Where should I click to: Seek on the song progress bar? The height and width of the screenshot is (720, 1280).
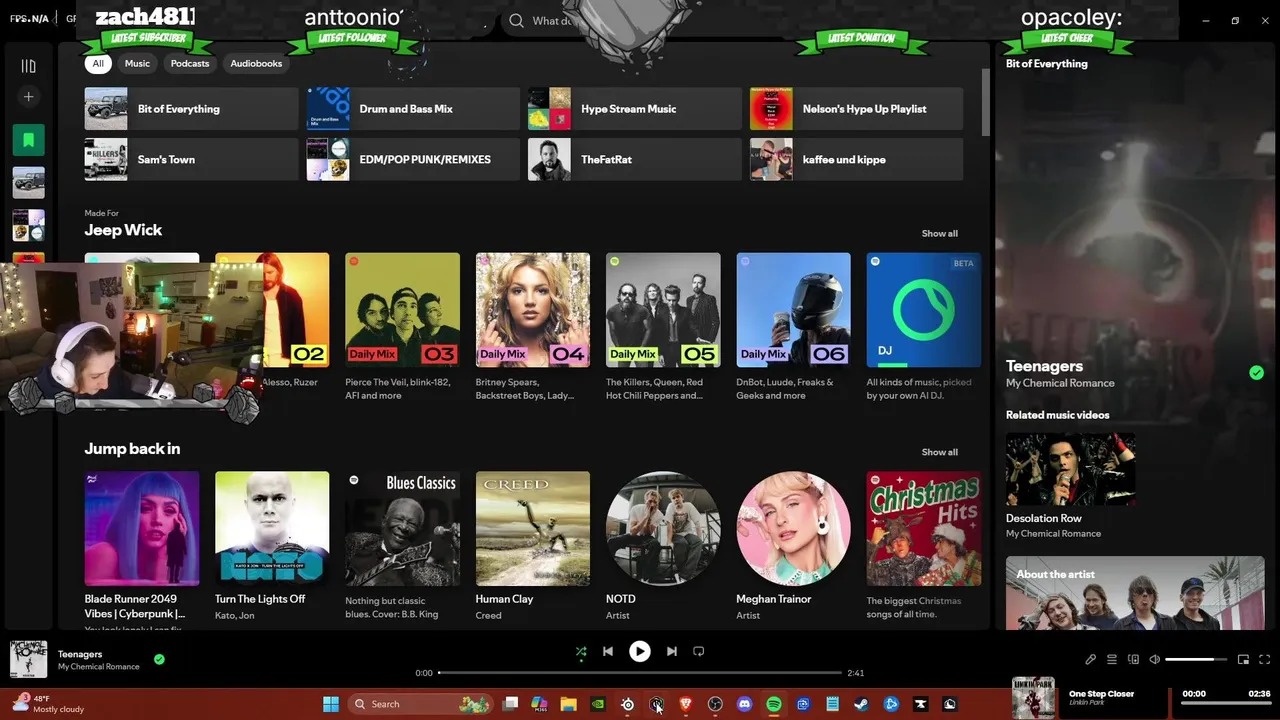coord(640,673)
